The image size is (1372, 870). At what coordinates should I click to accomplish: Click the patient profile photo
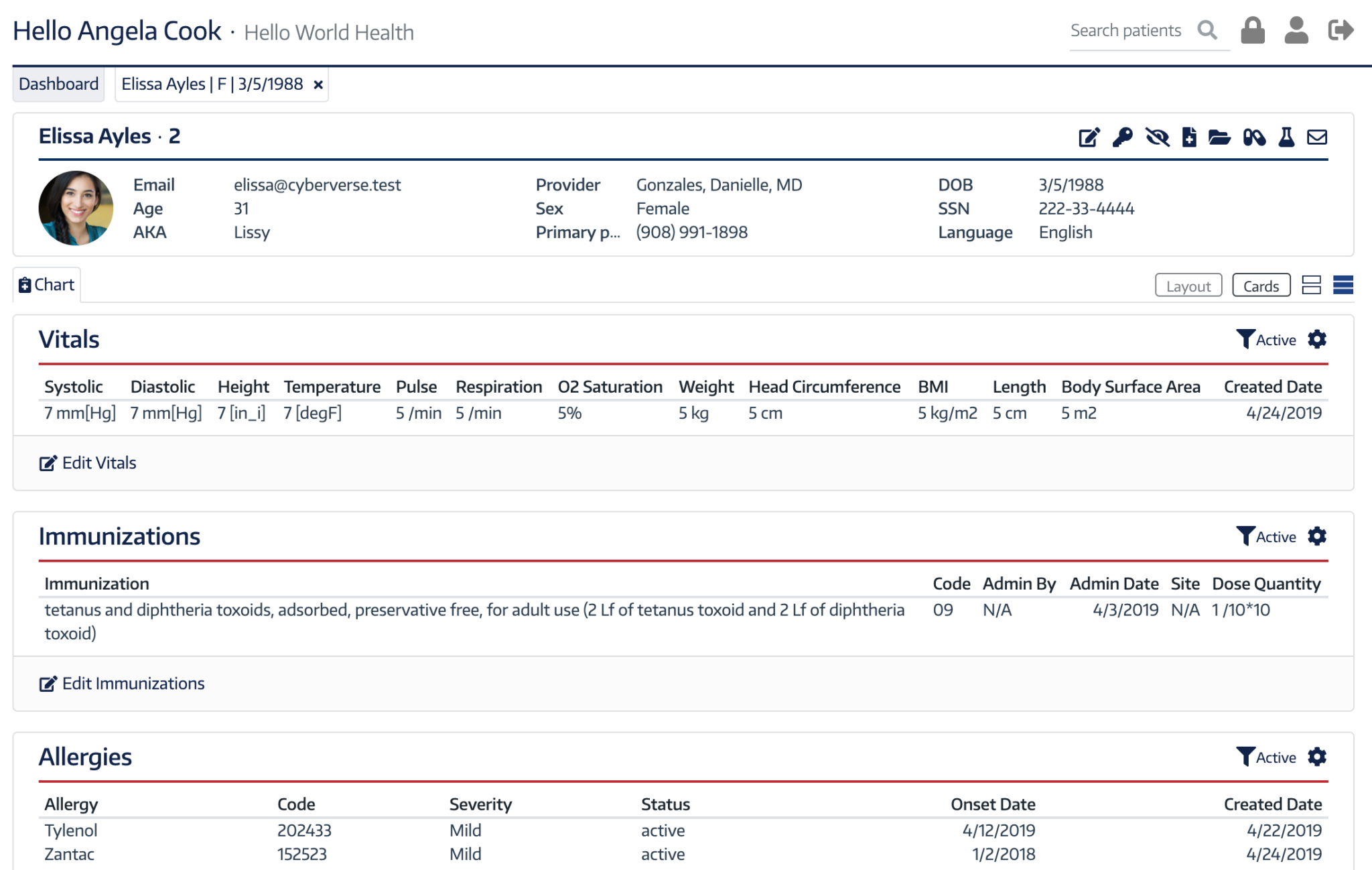pyautogui.click(x=76, y=208)
